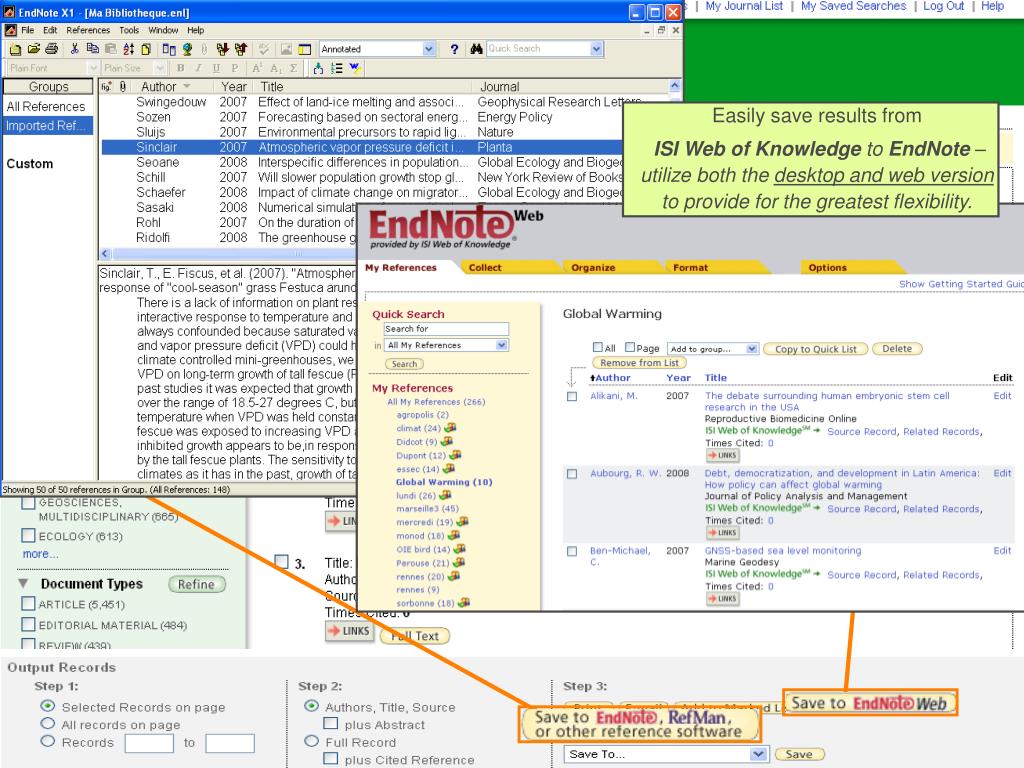Select 'All records on page' radio button
The height and width of the screenshot is (768, 1024).
pyautogui.click(x=46, y=725)
